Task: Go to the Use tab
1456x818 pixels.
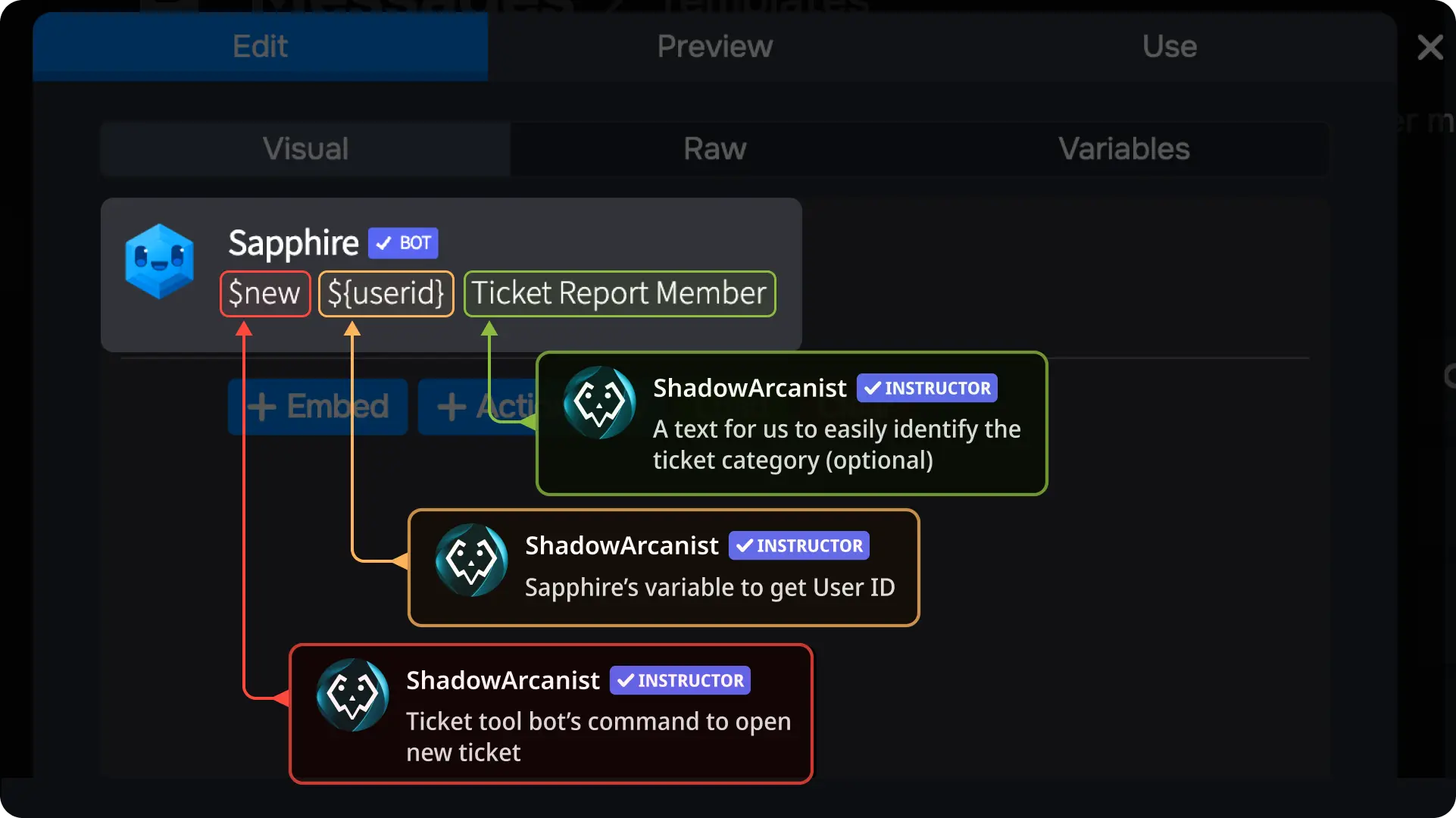Action: (1170, 46)
